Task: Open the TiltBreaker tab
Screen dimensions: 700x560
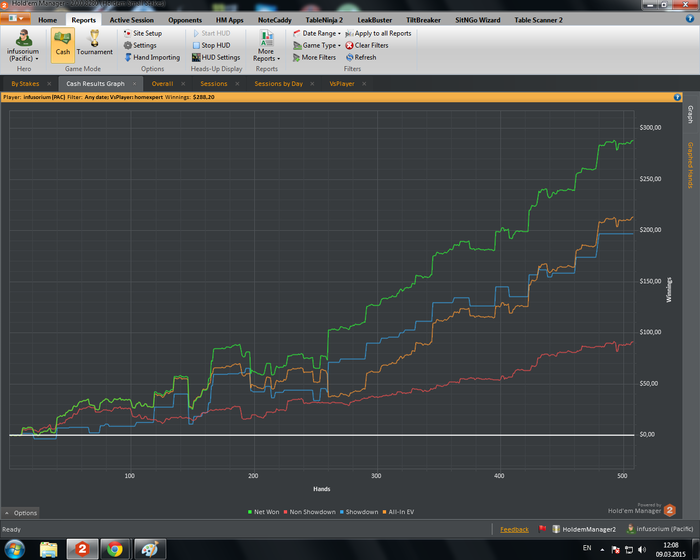Action: [x=423, y=20]
